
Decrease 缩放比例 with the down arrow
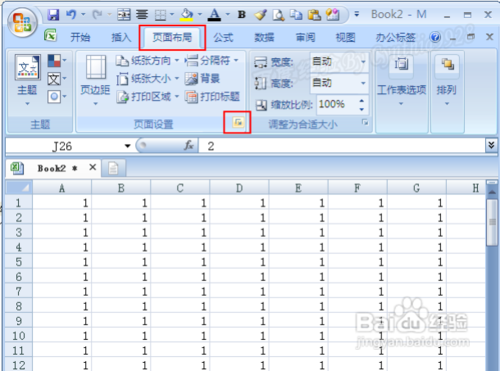pyautogui.click(x=362, y=109)
